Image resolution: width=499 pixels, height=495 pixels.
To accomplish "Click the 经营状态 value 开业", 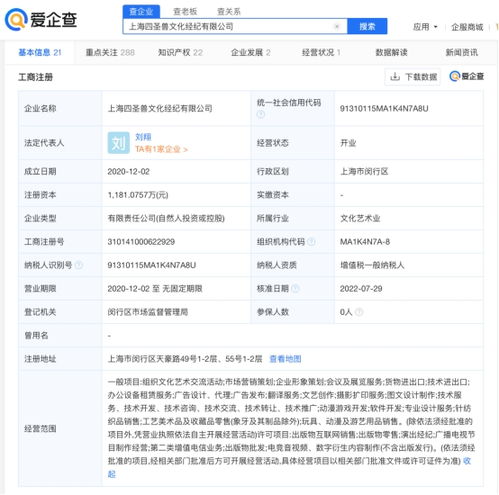I will point(348,143).
